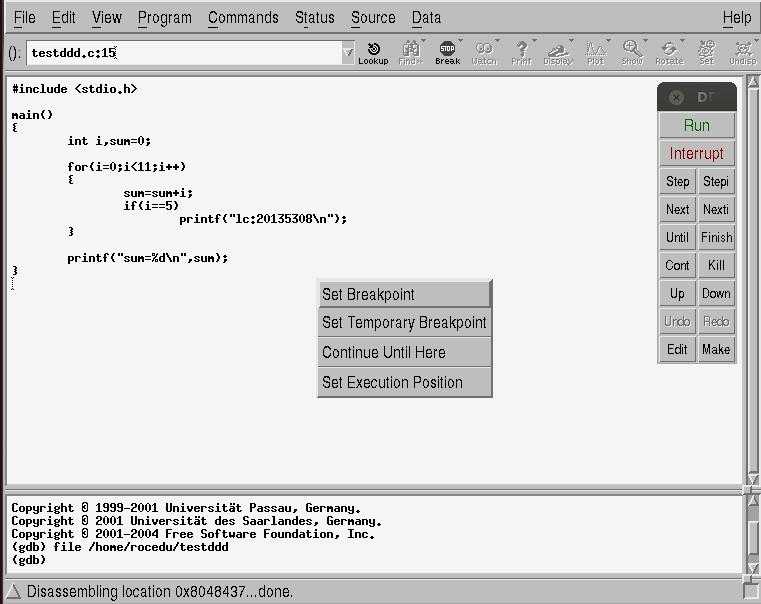Image resolution: width=761 pixels, height=604 pixels.
Task: Expand the Show icon's small dropdown arrow
Action: [x=645, y=41]
